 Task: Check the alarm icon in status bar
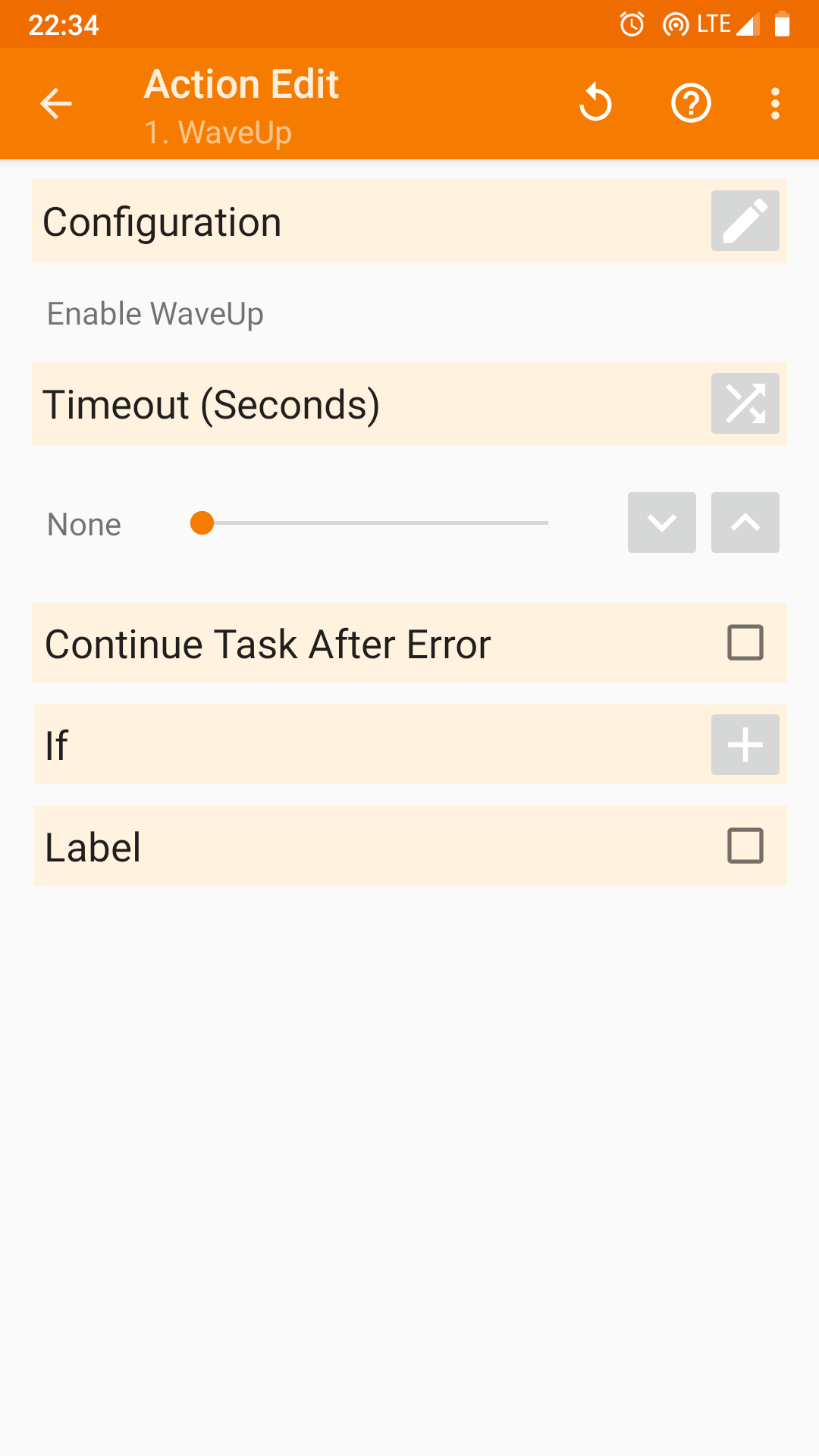click(x=632, y=24)
